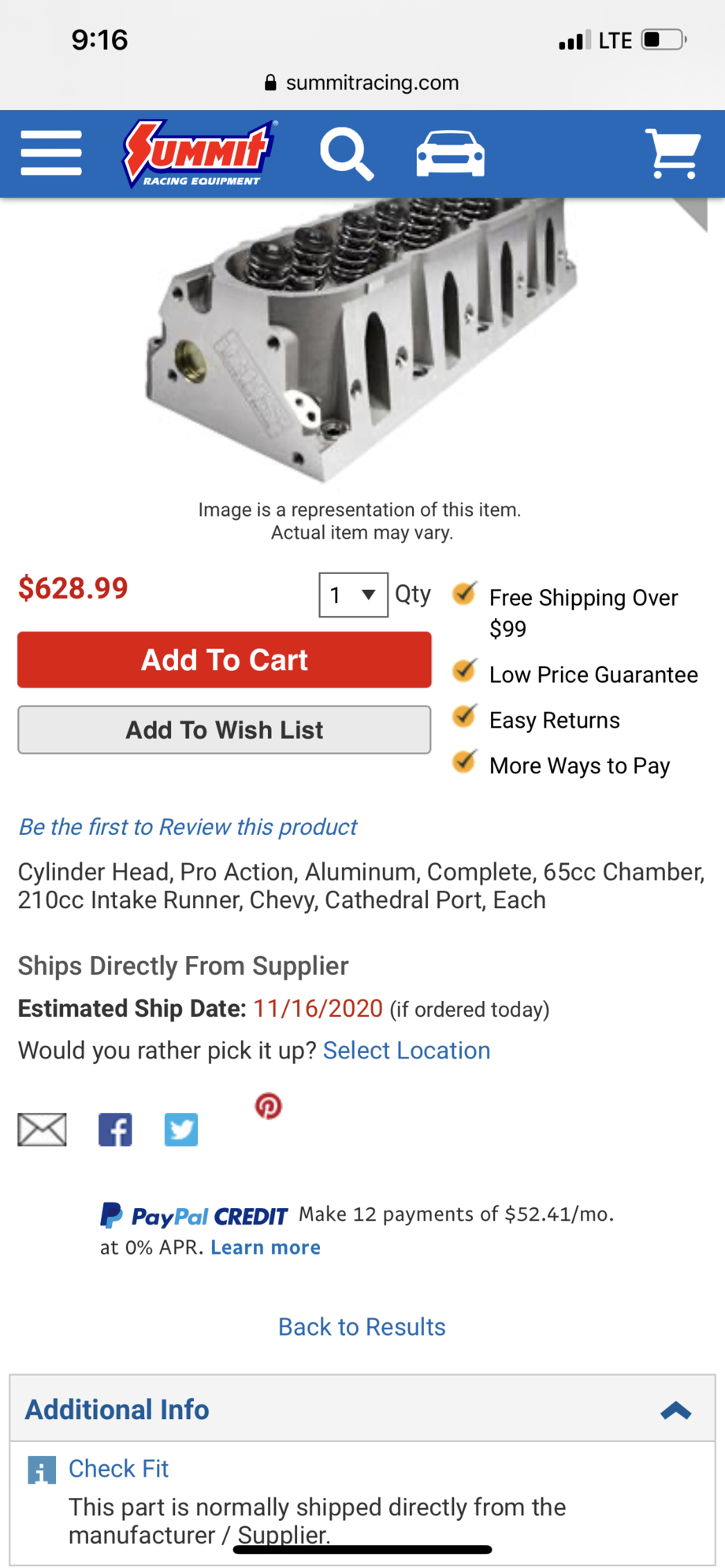Tap the Summit Racing Equipment logo
Viewport: 725px width, 1568px height.
(x=199, y=154)
